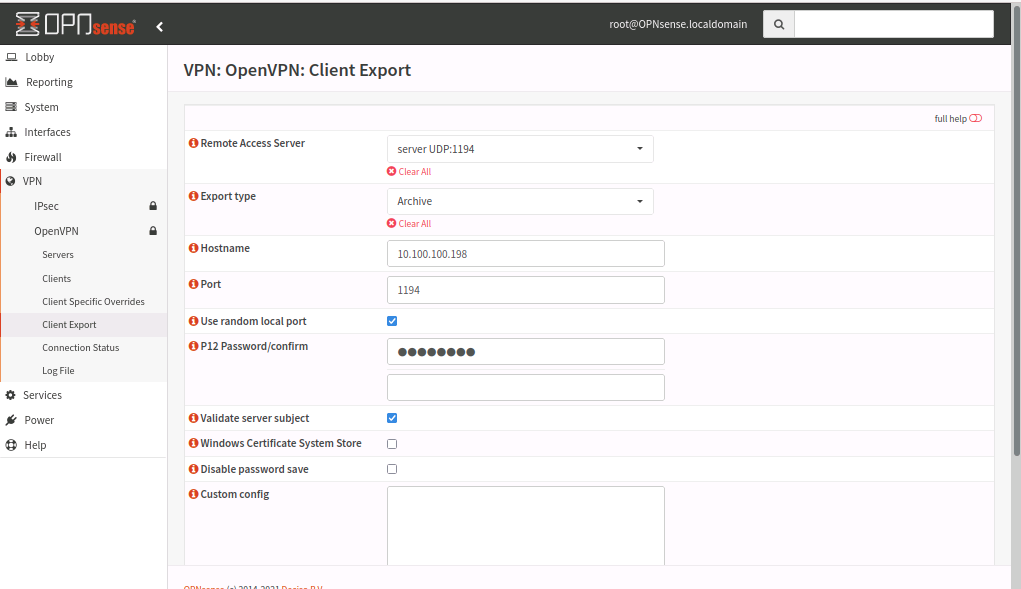Click the info icon beside P12 Password/confirm
Screen dimensions: 1021x589
pos(194,346)
